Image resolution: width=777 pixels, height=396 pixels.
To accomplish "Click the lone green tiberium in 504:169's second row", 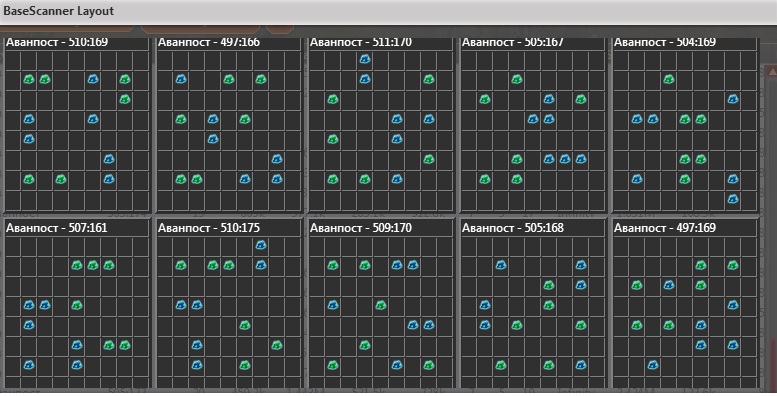I will (669, 79).
